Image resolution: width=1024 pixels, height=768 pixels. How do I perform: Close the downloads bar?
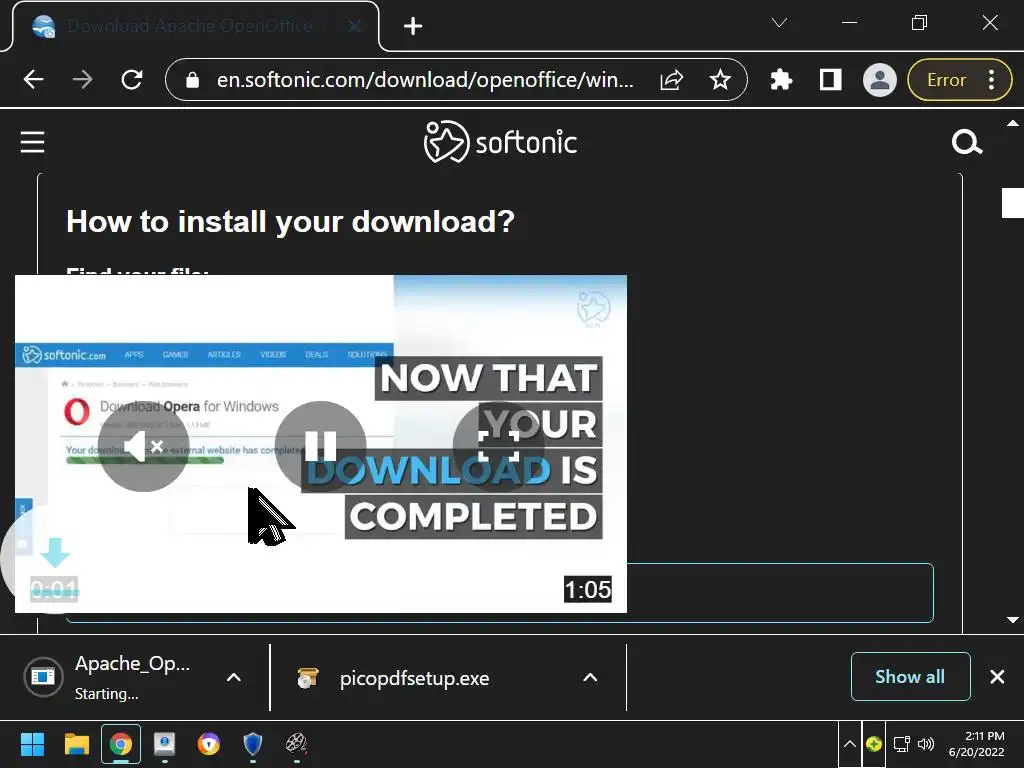coord(997,677)
